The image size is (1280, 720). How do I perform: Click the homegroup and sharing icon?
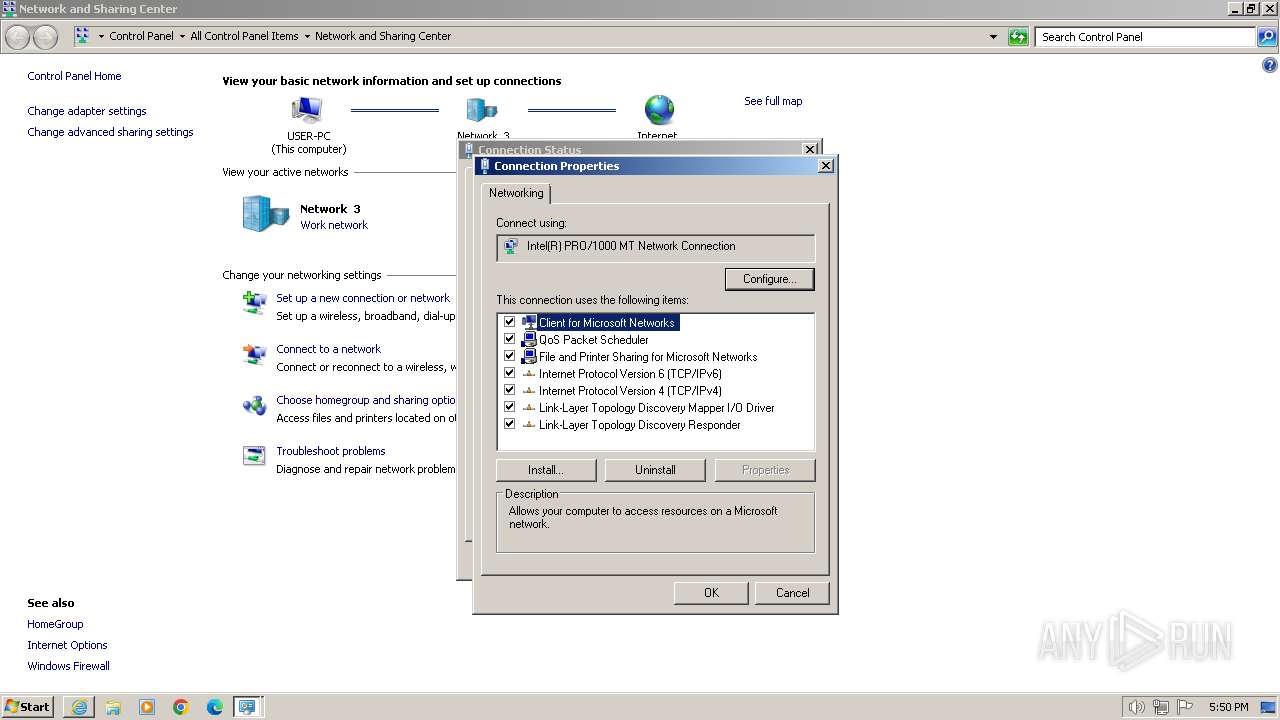[254, 405]
